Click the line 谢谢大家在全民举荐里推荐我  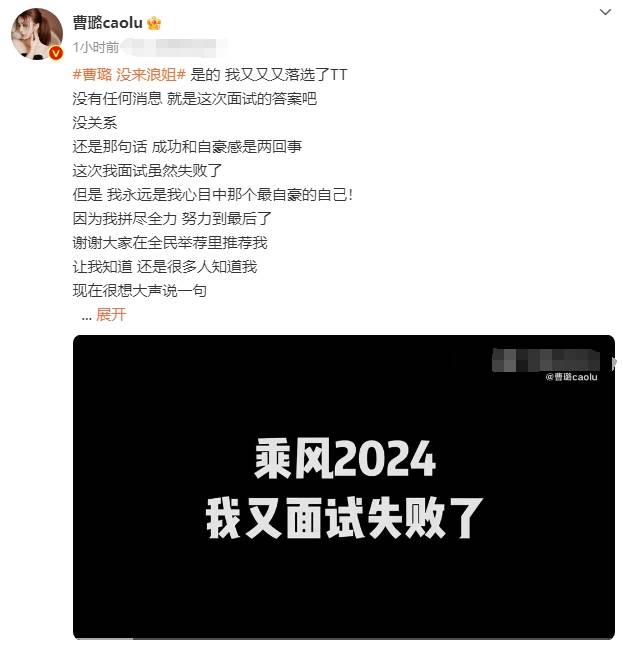click(x=170, y=243)
